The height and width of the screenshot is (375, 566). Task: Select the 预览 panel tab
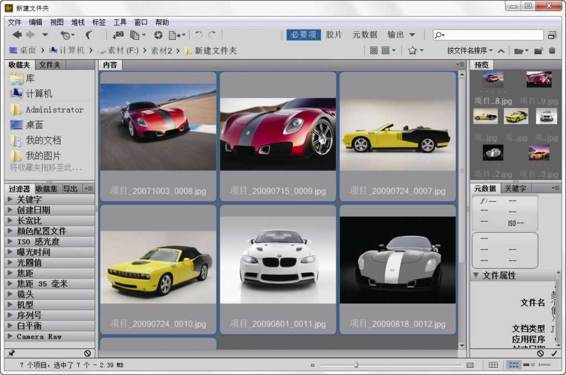(481, 65)
